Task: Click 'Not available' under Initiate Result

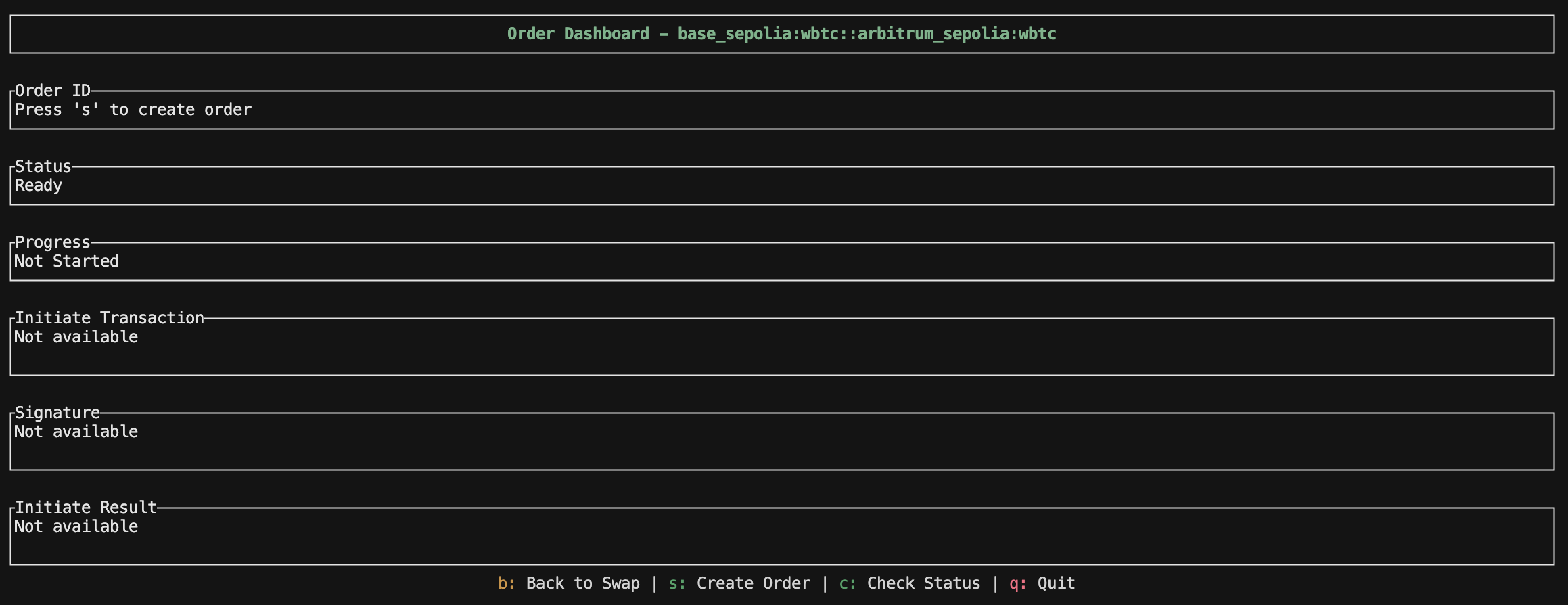Action: point(76,526)
